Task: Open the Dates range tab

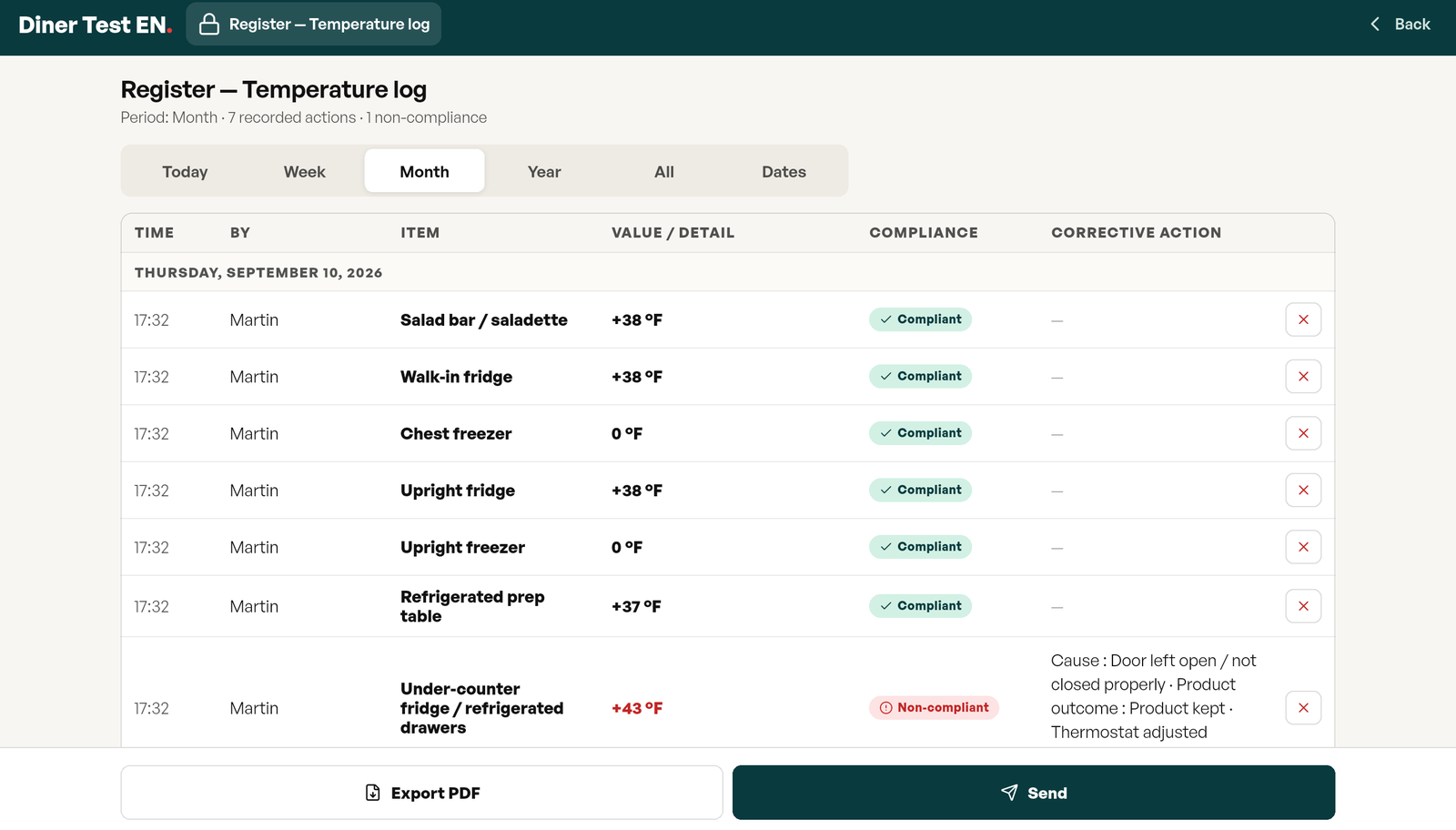Action: [784, 171]
